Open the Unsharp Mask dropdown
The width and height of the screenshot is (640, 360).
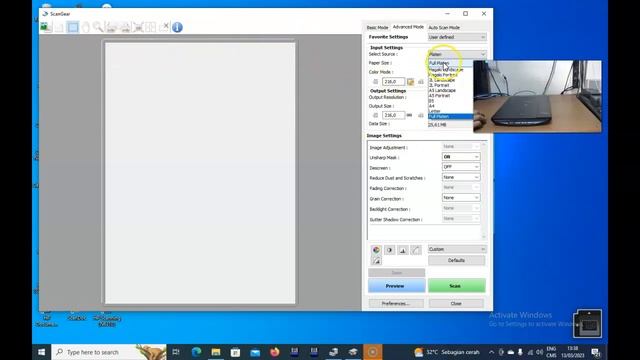(461, 157)
